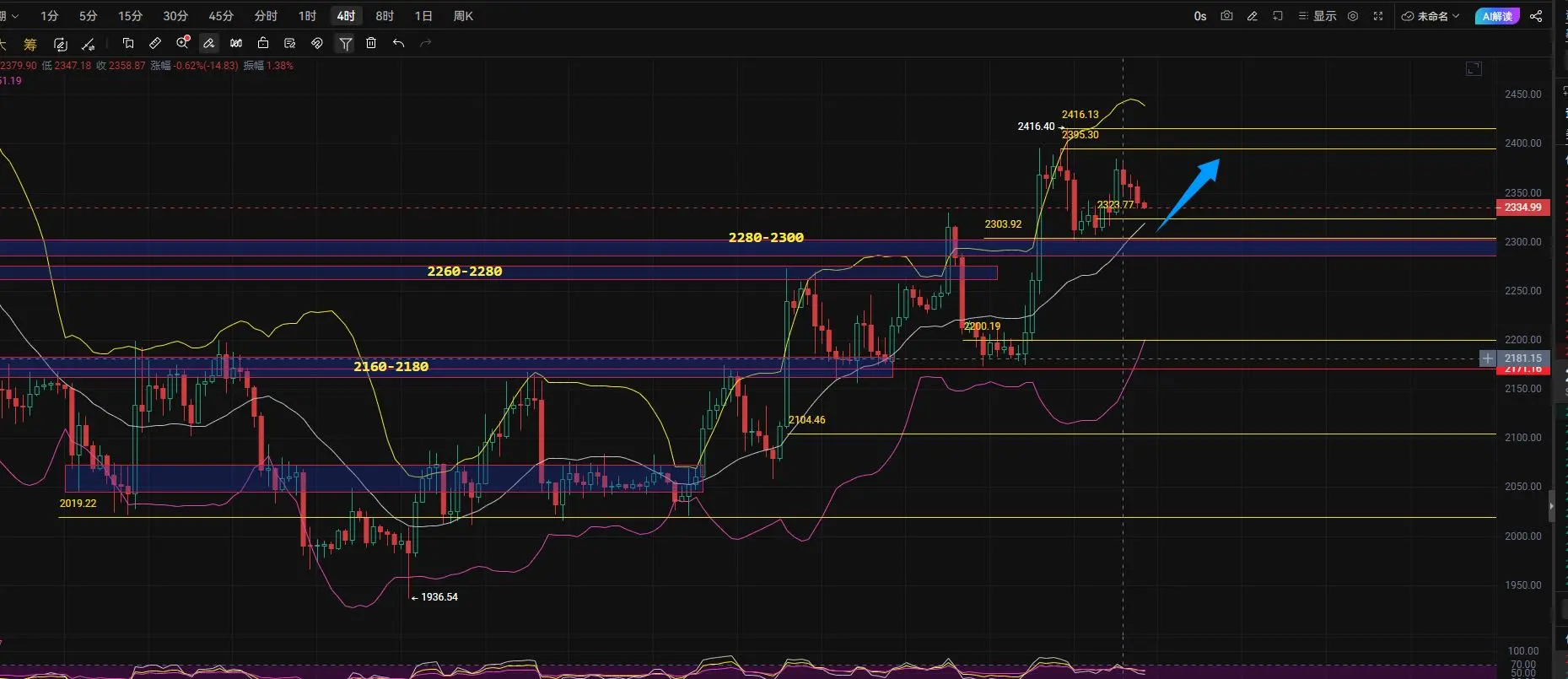This screenshot has height=679, width=1568.
Task: Click the 2200.19 level label
Action: click(982, 326)
